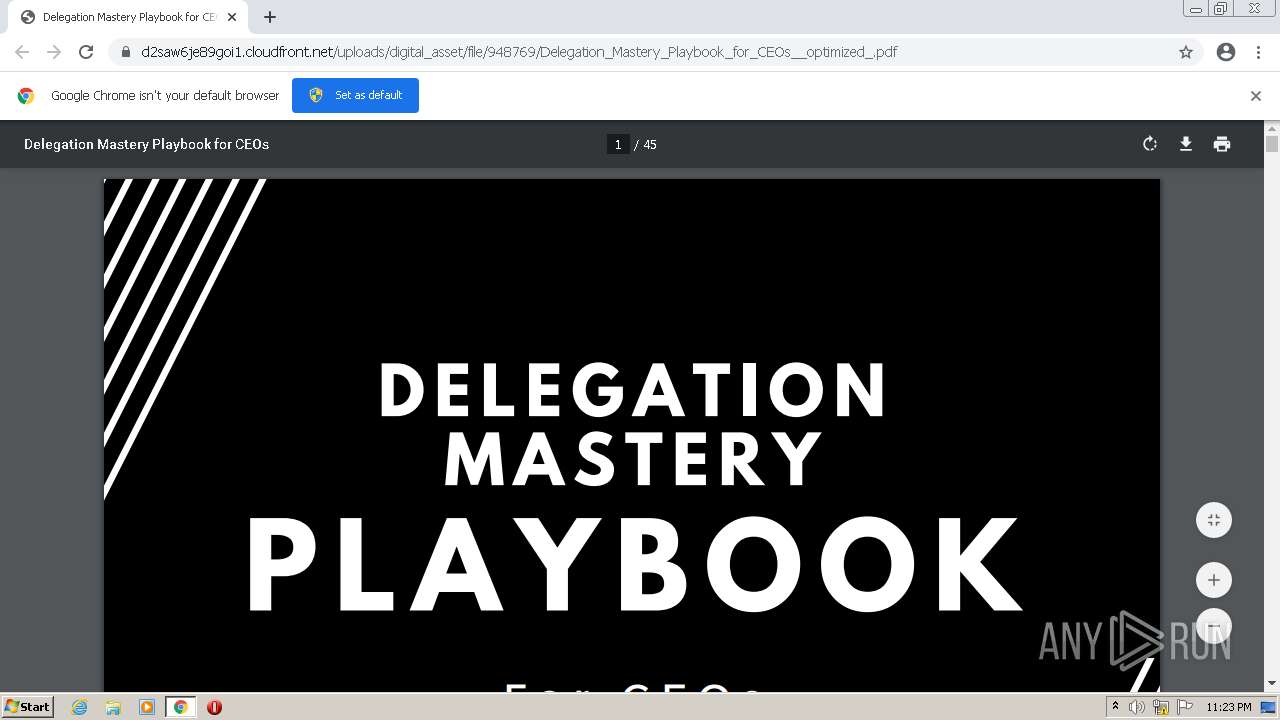Open the Windows Start menu
Viewport: 1280px width, 720px height.
[28, 707]
